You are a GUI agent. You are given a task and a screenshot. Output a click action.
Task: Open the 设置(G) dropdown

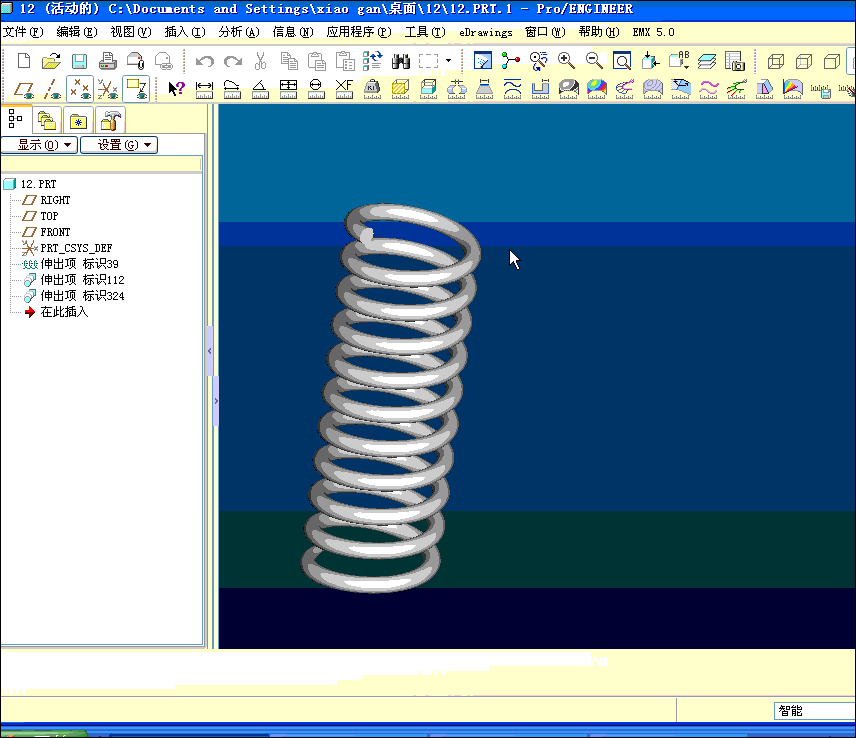point(119,145)
